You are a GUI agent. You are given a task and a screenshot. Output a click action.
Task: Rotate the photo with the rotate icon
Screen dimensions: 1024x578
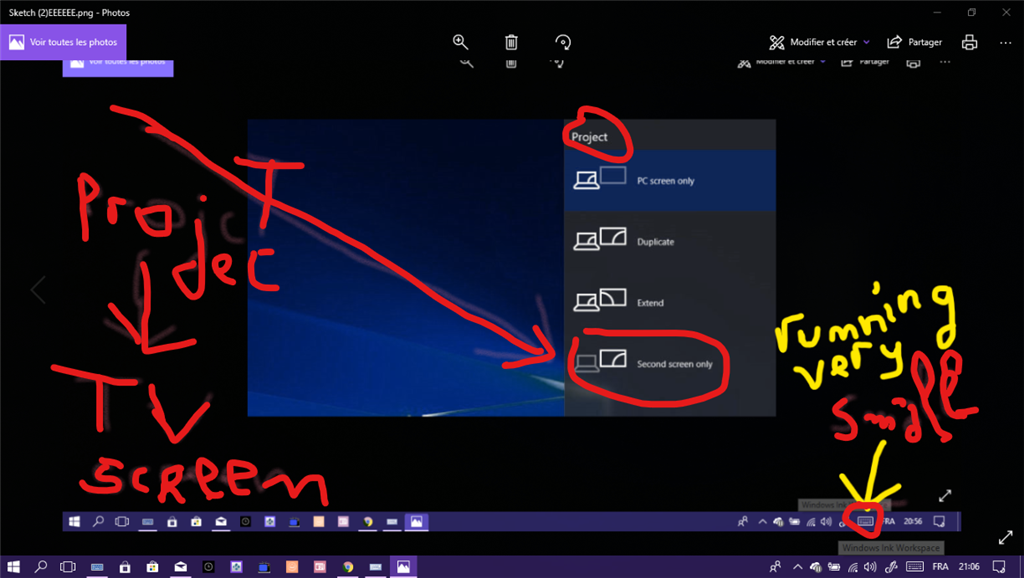[562, 42]
